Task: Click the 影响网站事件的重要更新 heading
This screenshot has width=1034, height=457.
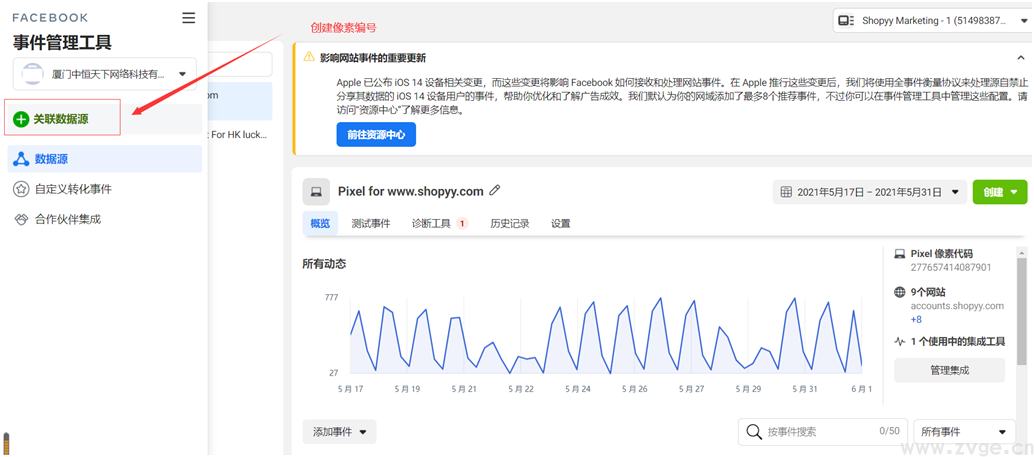Action: [x=373, y=58]
